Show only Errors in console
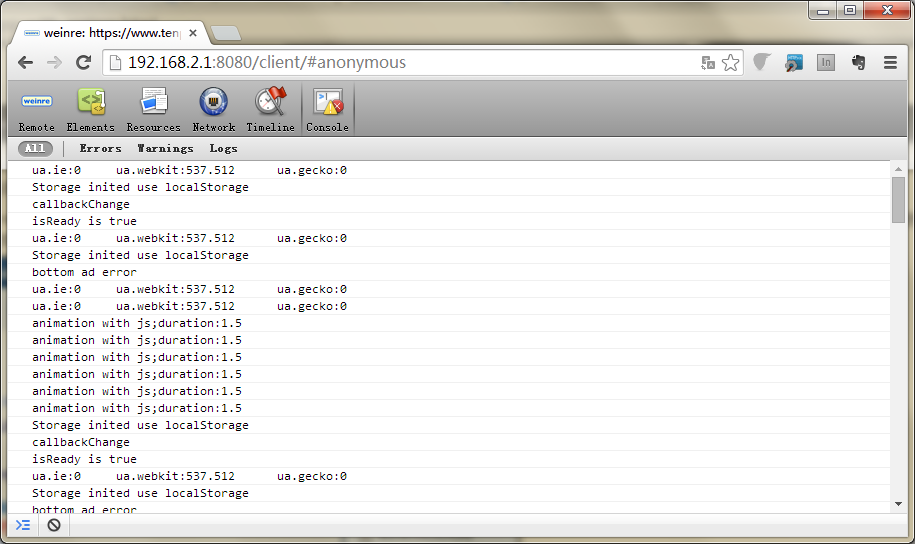This screenshot has width=915, height=544. (x=100, y=148)
